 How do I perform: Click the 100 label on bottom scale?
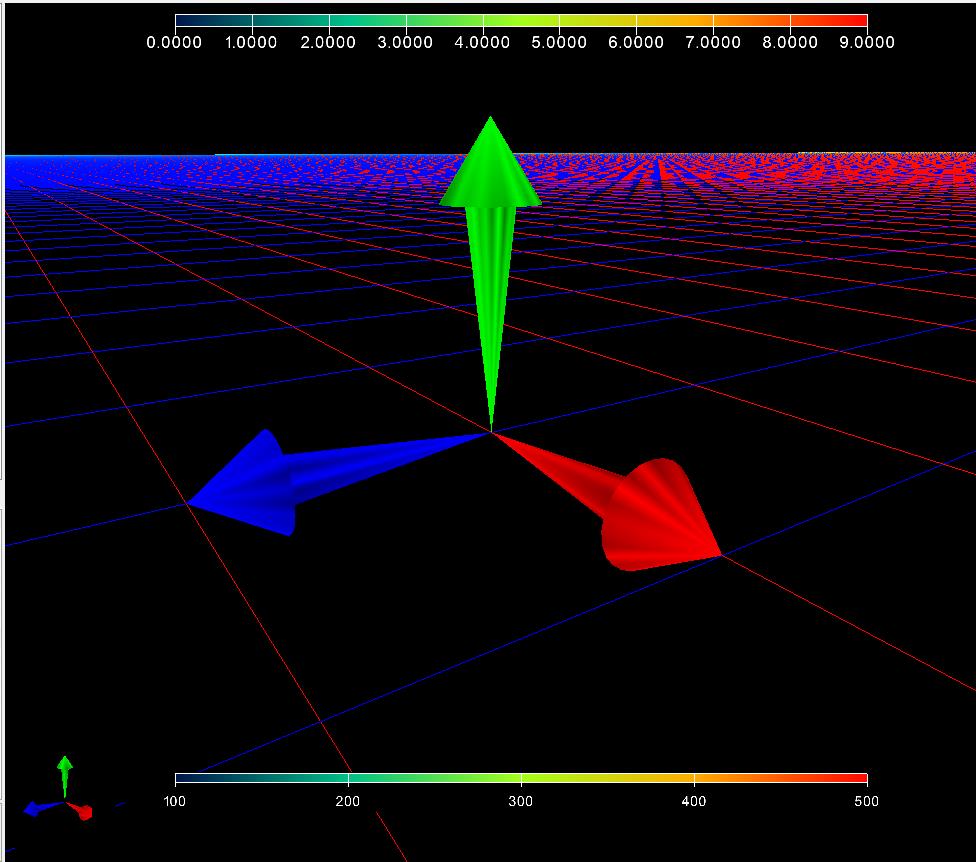pyautogui.click(x=175, y=802)
